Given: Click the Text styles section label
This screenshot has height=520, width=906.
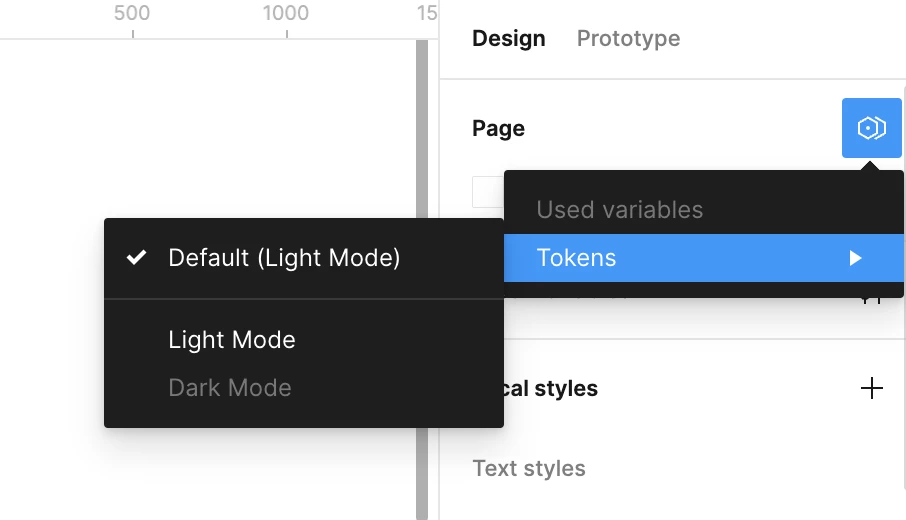Looking at the screenshot, I should pos(529,468).
